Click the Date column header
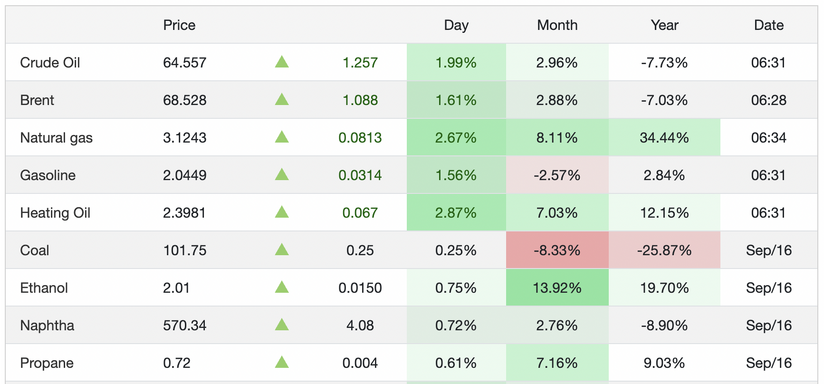This screenshot has width=825, height=384. click(769, 25)
